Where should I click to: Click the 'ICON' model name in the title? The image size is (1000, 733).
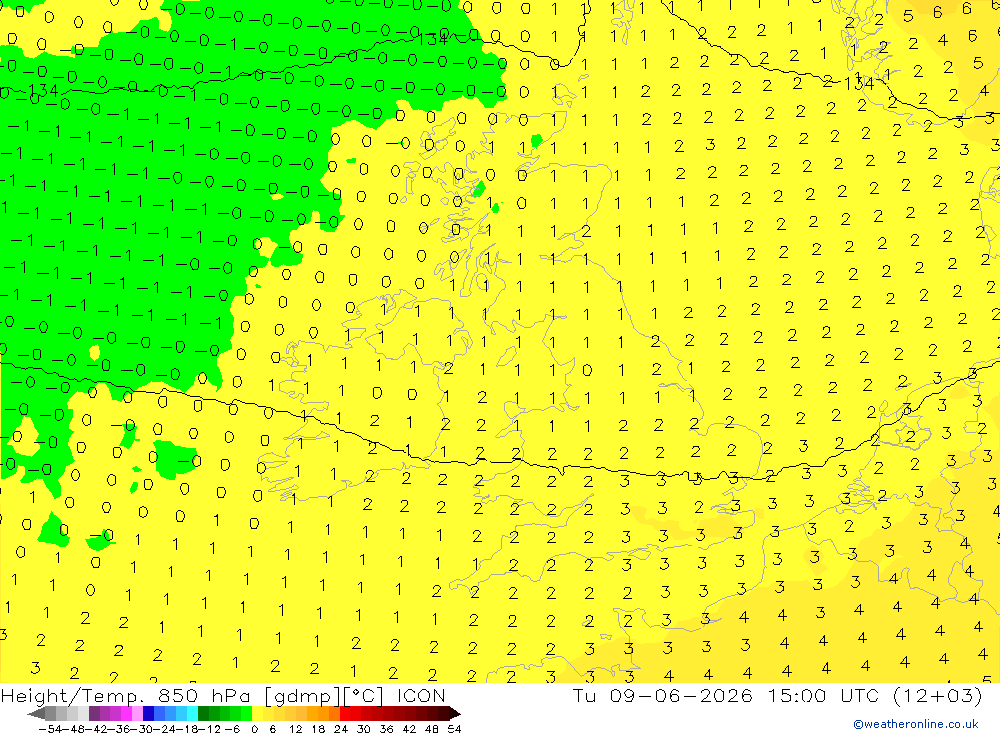click(421, 696)
